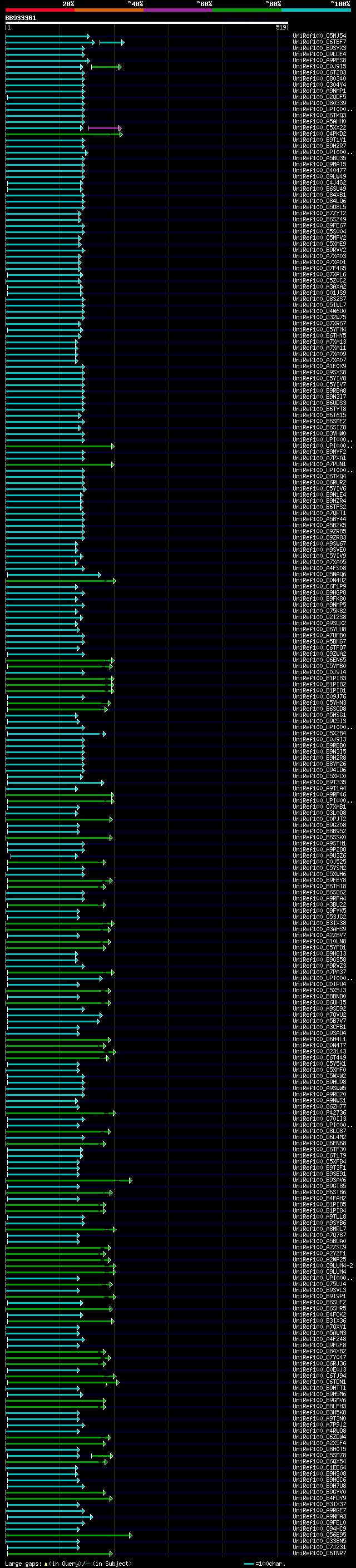
Task: Click the second cyan segment of C6TEF7
Action: click(x=111, y=42)
